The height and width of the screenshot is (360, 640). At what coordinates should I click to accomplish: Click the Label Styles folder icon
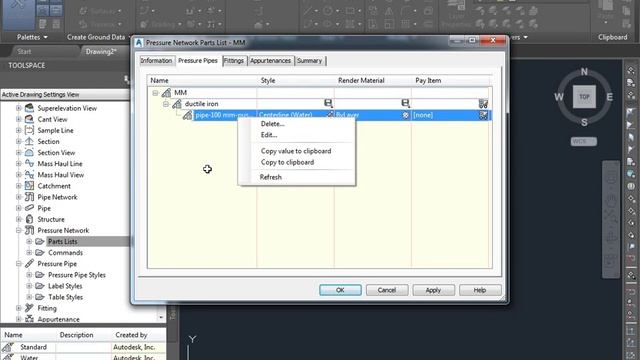40,286
